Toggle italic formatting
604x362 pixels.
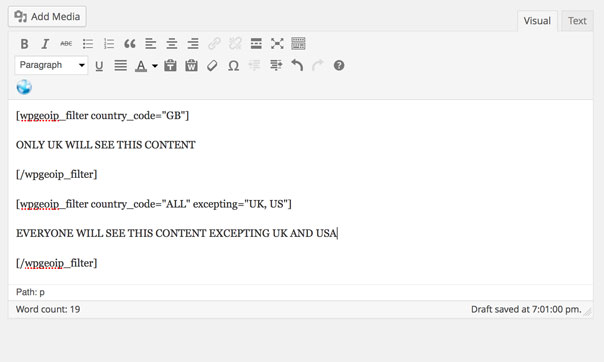point(45,44)
